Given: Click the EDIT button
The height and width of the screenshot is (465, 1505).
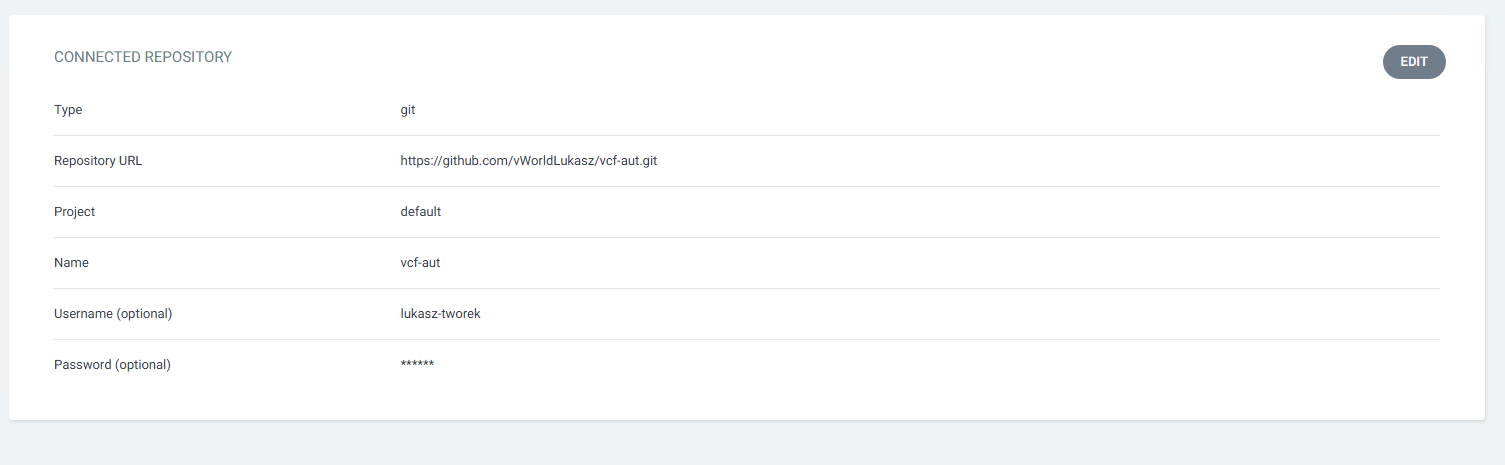Looking at the screenshot, I should pos(1413,62).
